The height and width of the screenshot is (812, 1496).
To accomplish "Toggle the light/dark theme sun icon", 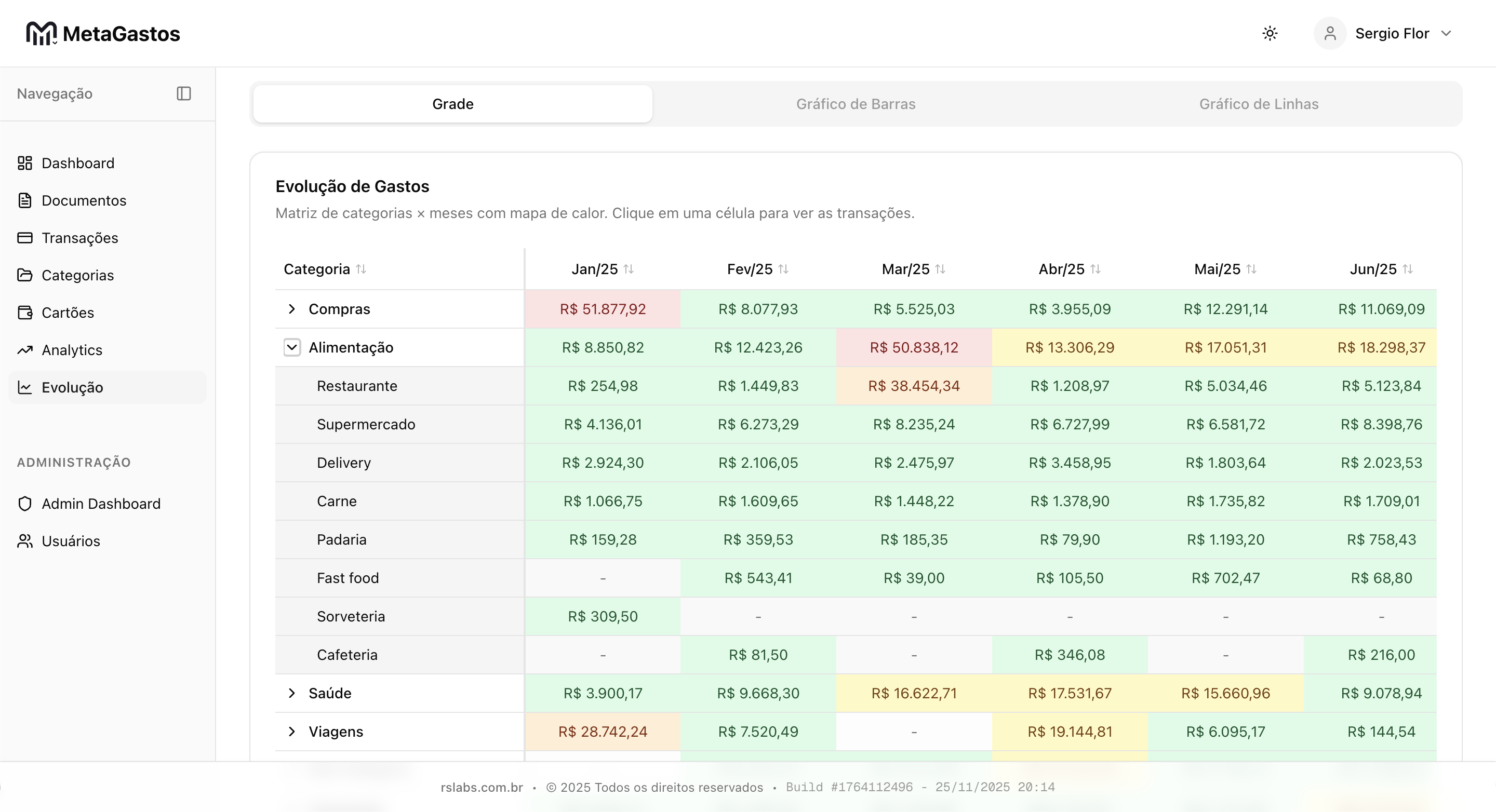I will tap(1270, 33).
